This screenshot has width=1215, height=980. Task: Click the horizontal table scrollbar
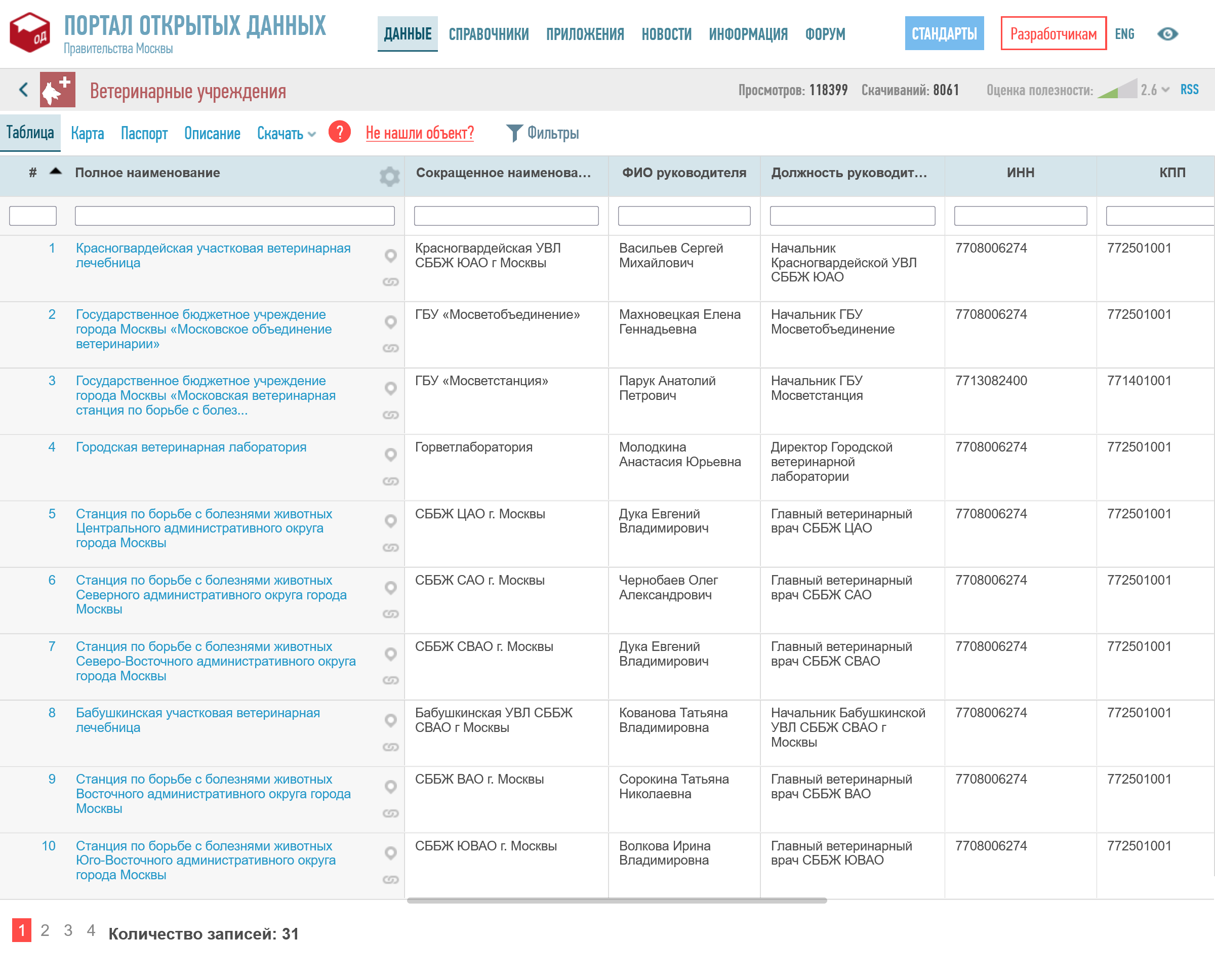[617, 901]
